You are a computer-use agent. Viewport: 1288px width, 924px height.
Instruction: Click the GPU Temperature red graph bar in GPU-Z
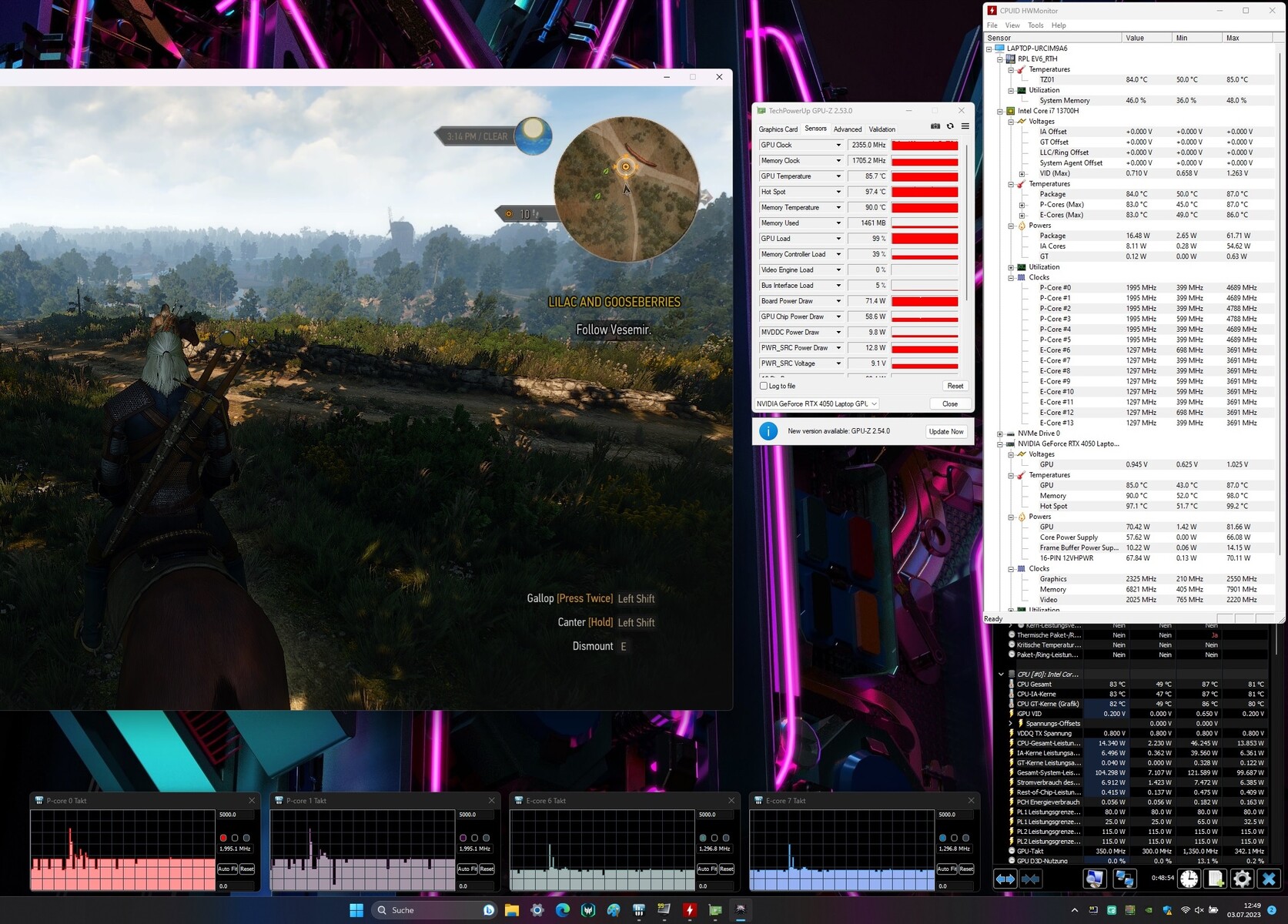pyautogui.click(x=925, y=176)
